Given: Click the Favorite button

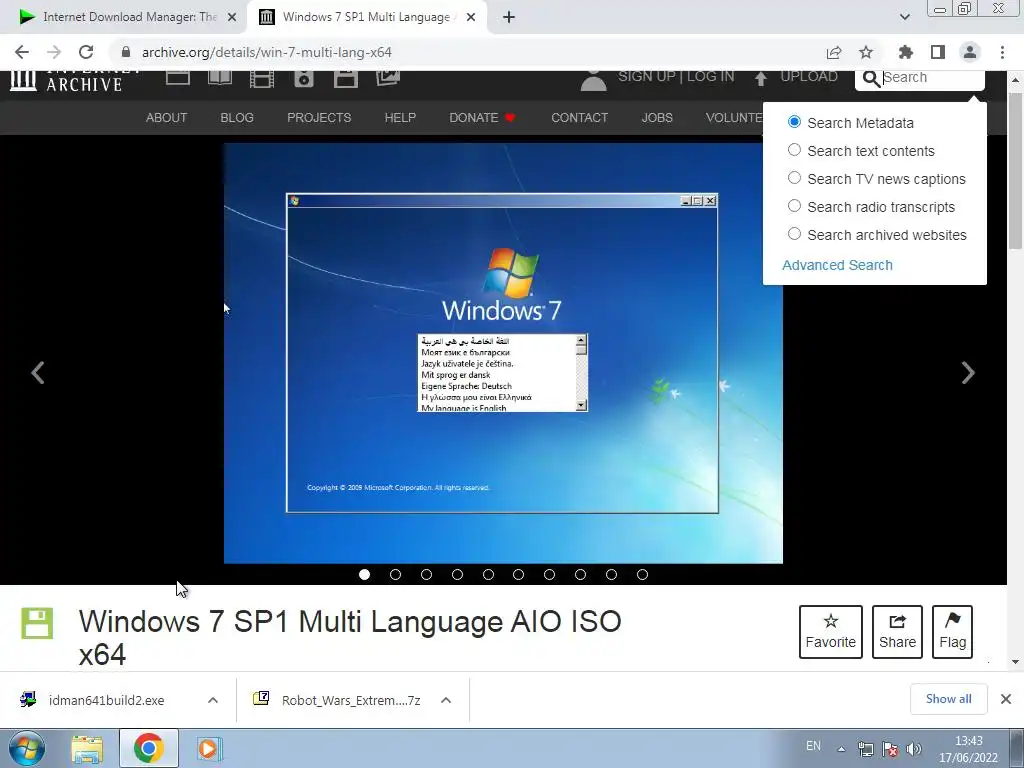Looking at the screenshot, I should tap(831, 632).
